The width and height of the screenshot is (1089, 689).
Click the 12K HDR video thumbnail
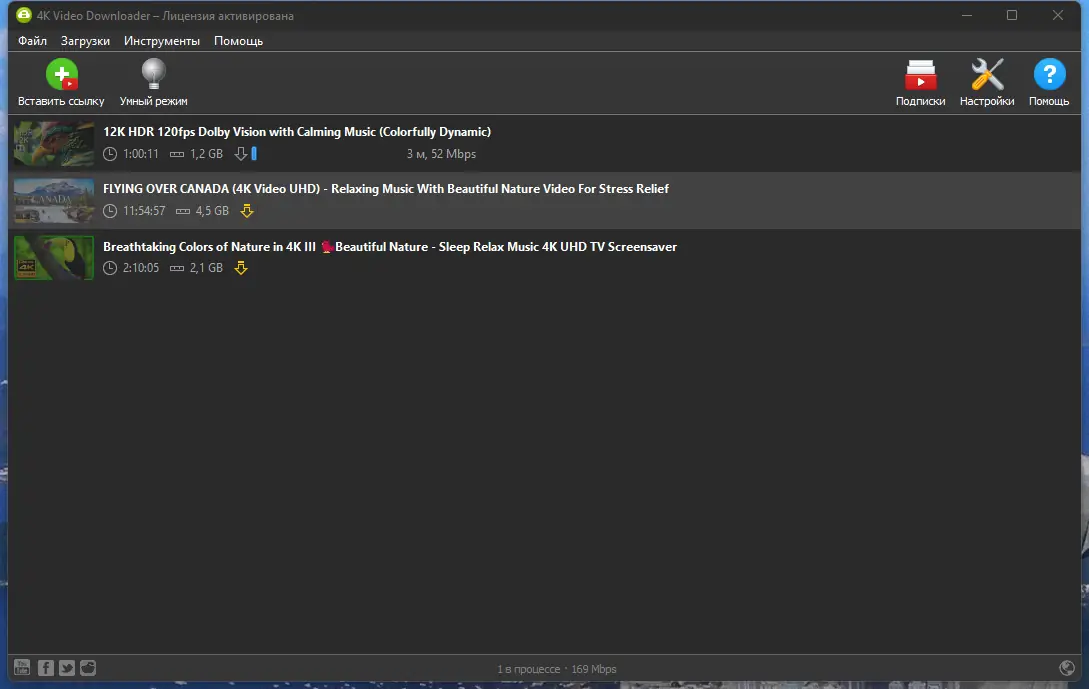coord(54,143)
